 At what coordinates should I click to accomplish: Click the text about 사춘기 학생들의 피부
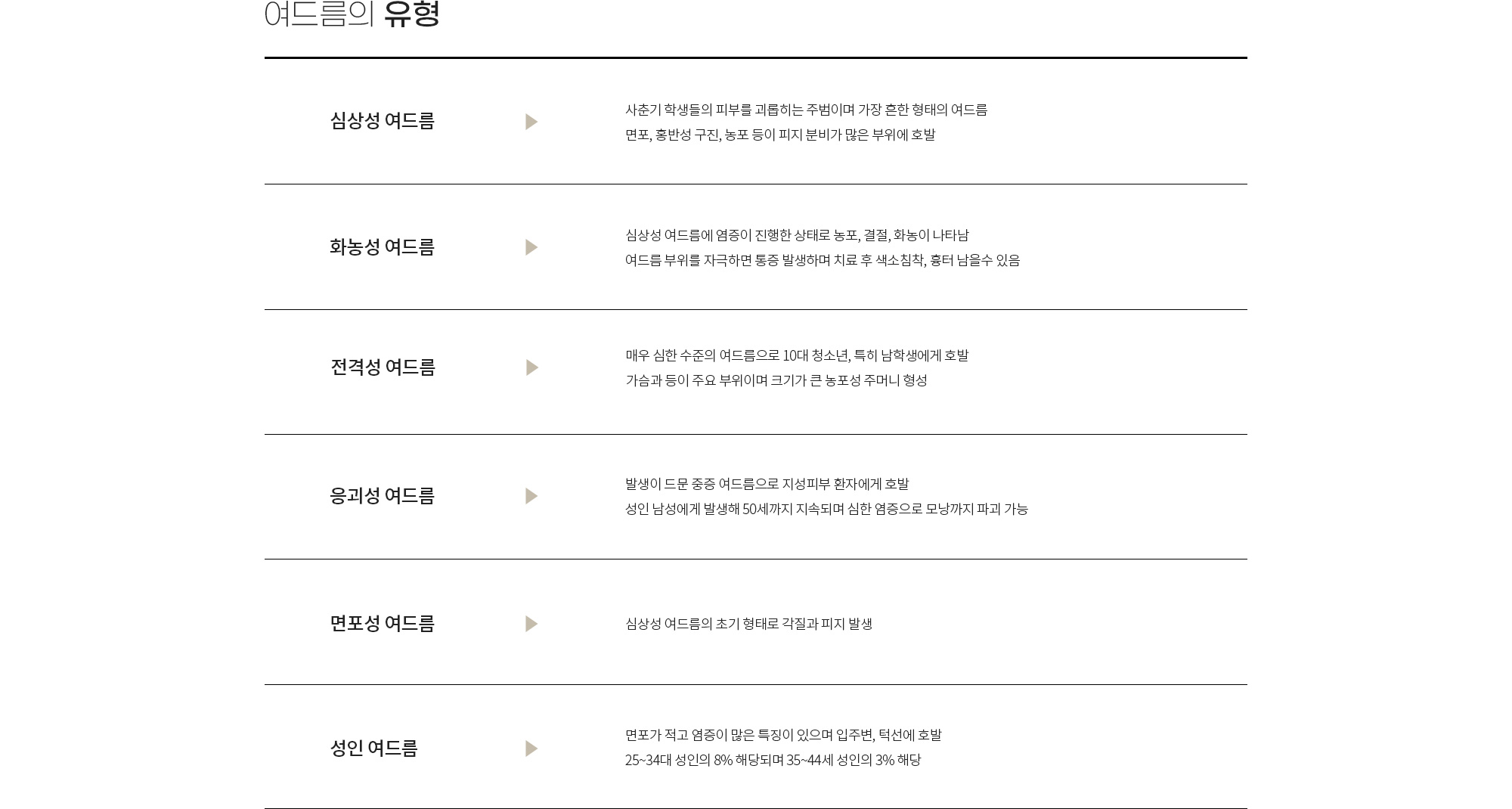(807, 110)
